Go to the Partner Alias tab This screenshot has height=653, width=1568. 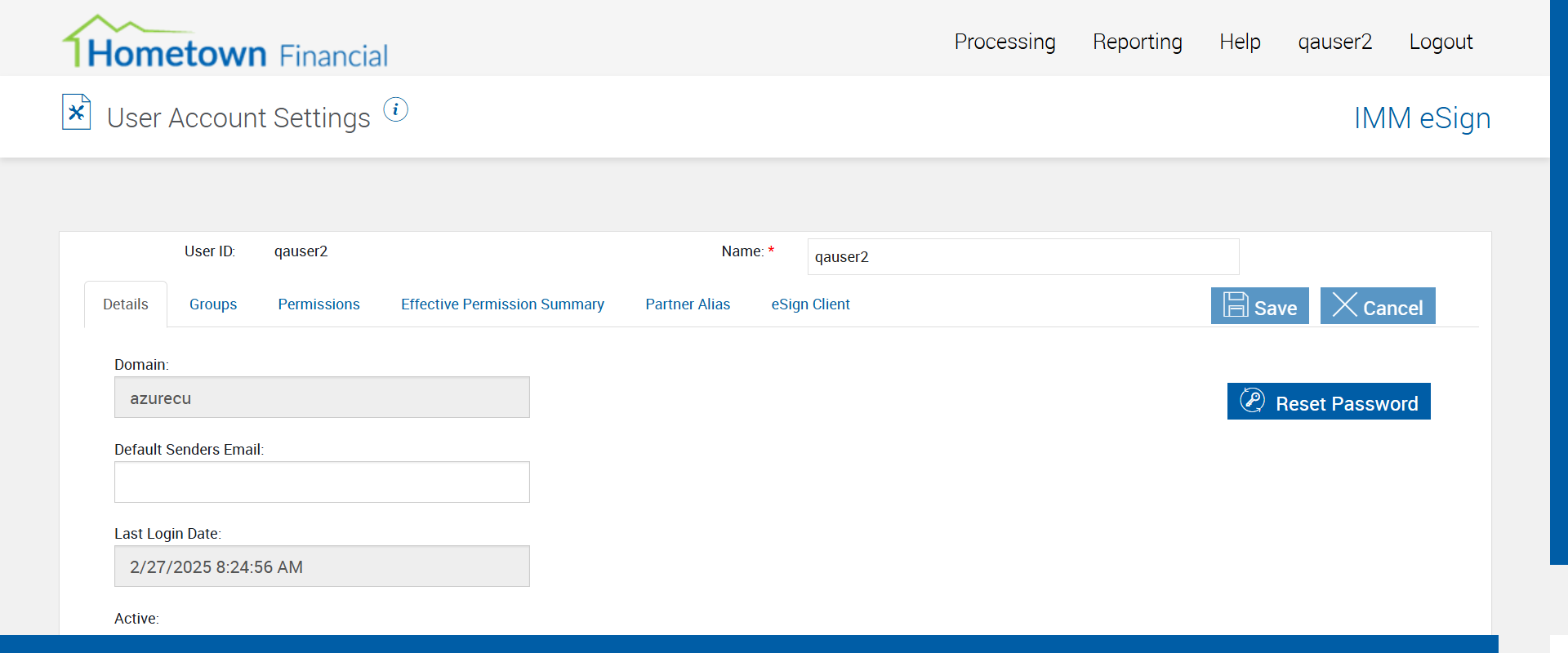pos(688,304)
